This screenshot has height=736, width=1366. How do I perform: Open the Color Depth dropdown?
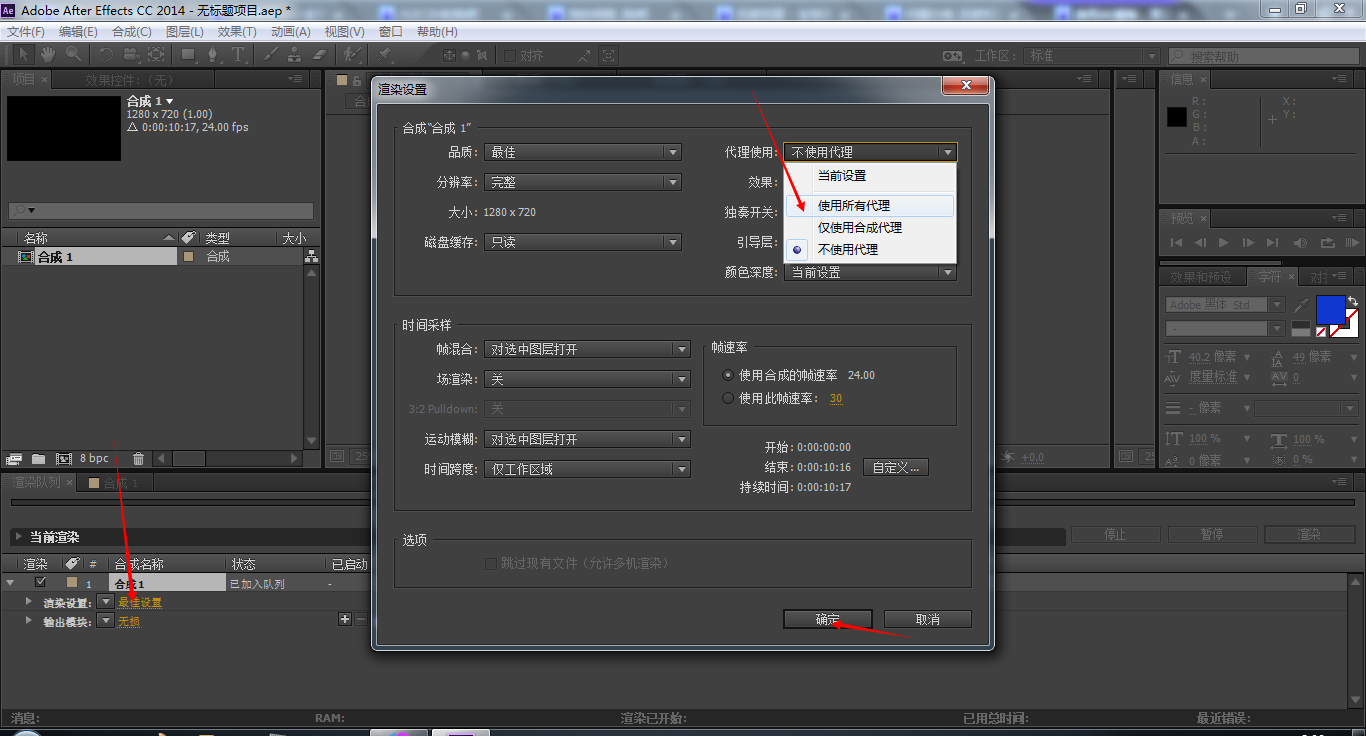(x=870, y=272)
